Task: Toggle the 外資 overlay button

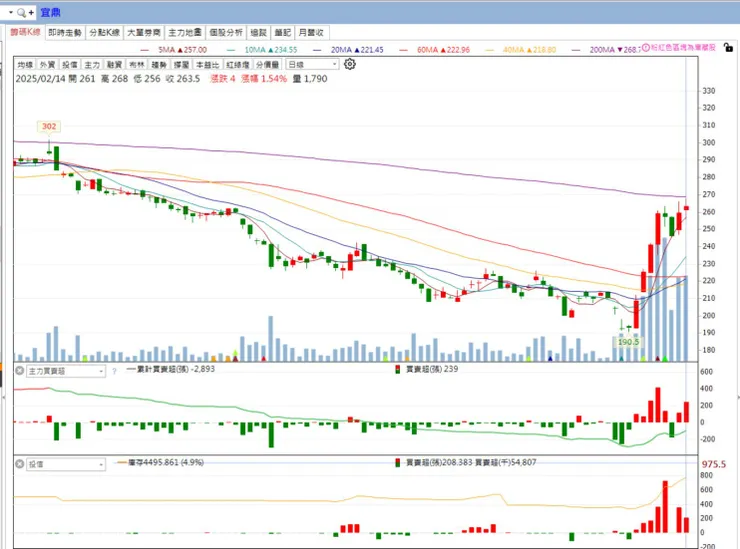Action: 48,65
